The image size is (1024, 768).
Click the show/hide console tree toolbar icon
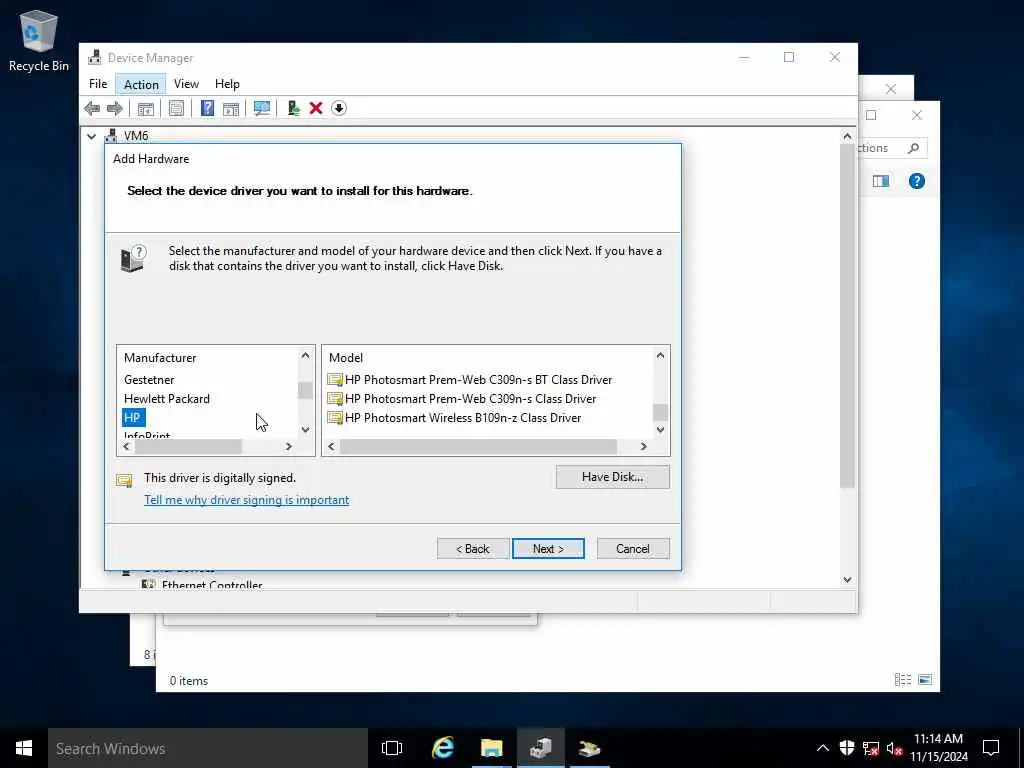coord(146,108)
